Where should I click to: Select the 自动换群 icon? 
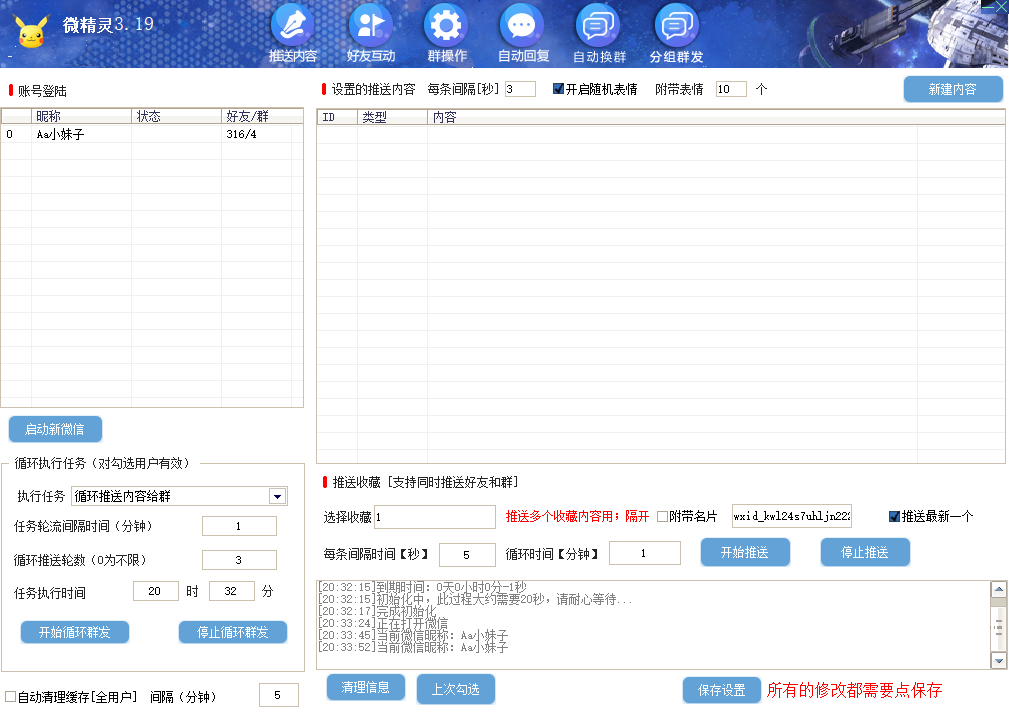(x=597, y=28)
